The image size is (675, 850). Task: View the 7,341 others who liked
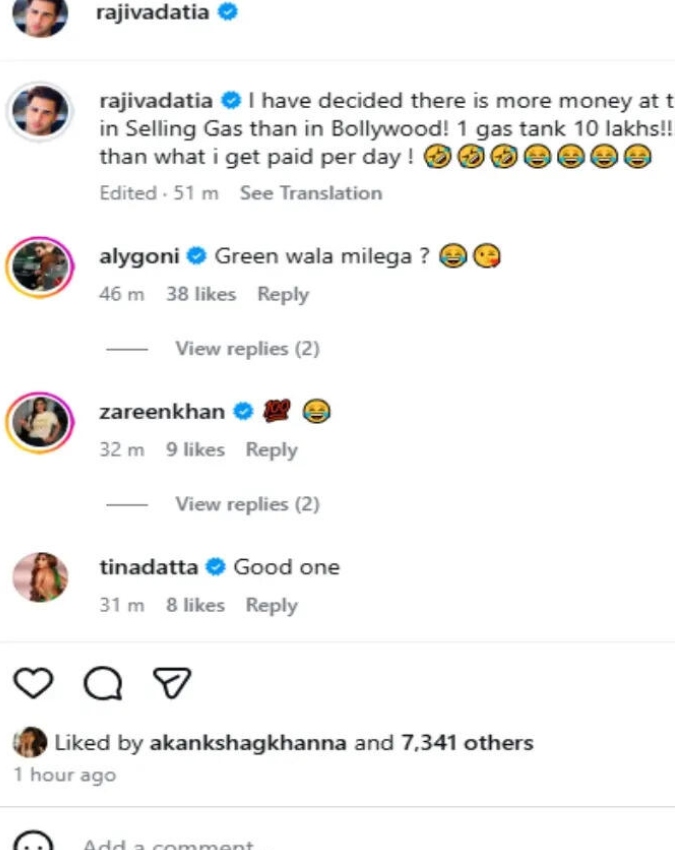(x=466, y=743)
